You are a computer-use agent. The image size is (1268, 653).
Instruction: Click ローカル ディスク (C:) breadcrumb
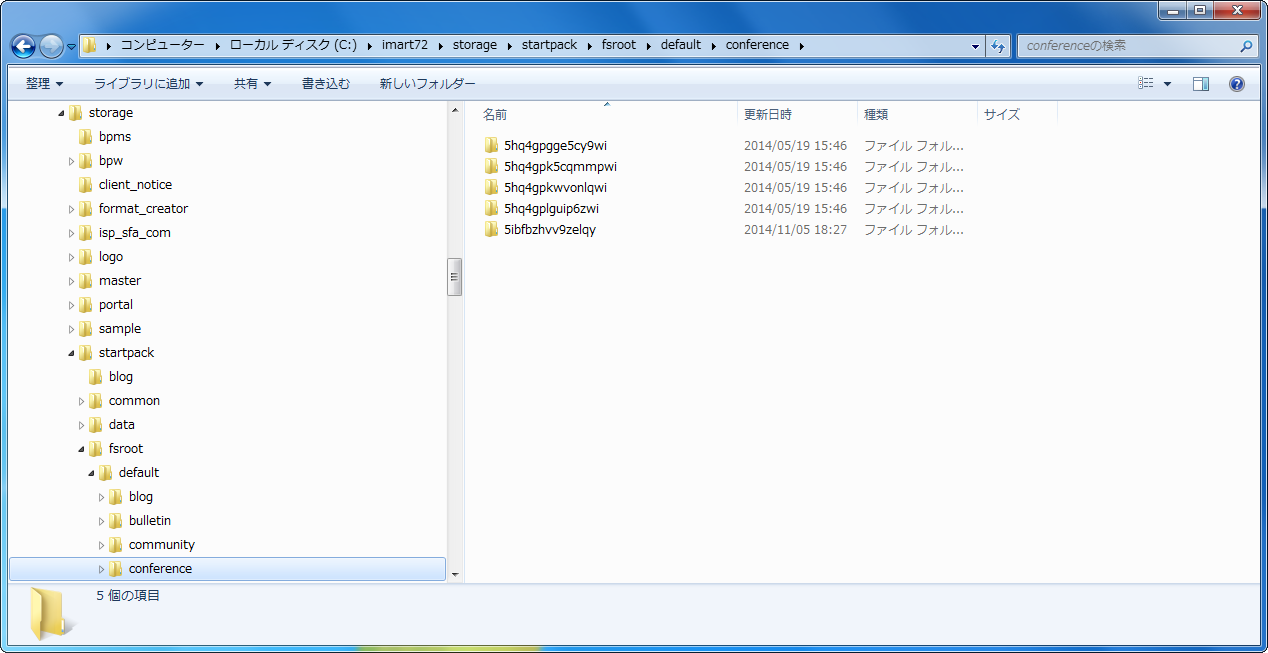pyautogui.click(x=292, y=45)
